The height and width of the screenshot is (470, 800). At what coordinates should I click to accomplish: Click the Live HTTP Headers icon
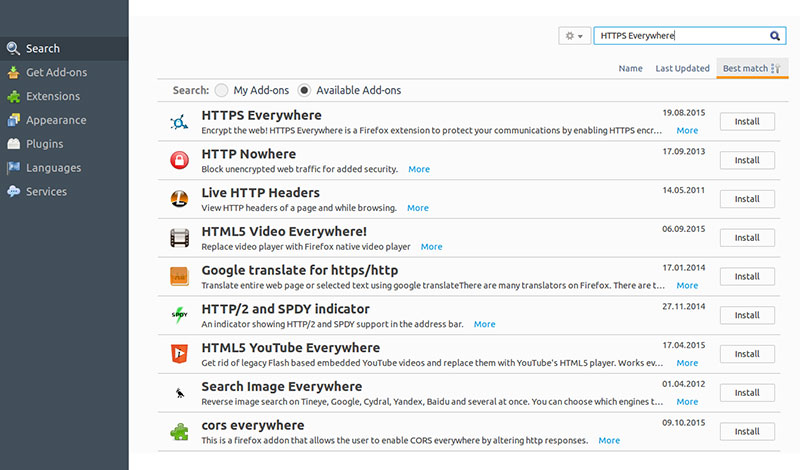tap(179, 199)
